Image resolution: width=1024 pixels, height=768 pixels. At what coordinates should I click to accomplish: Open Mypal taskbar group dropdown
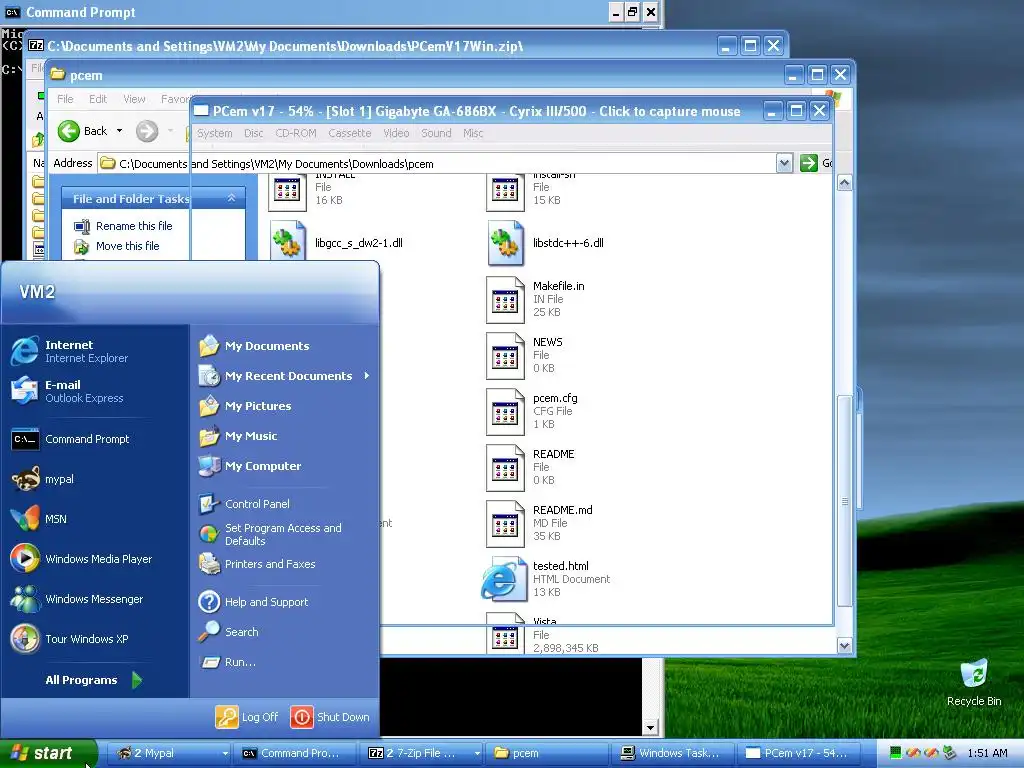(225, 753)
